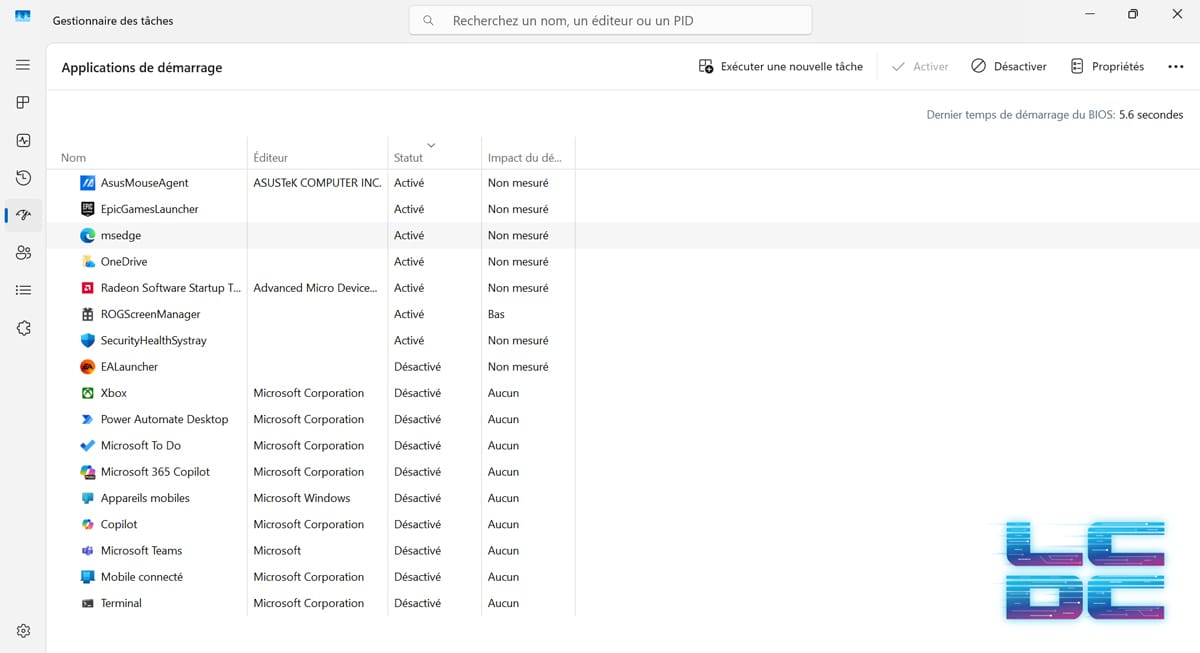Open Propriétés from the toolbar
1200x653 pixels.
tap(1107, 66)
